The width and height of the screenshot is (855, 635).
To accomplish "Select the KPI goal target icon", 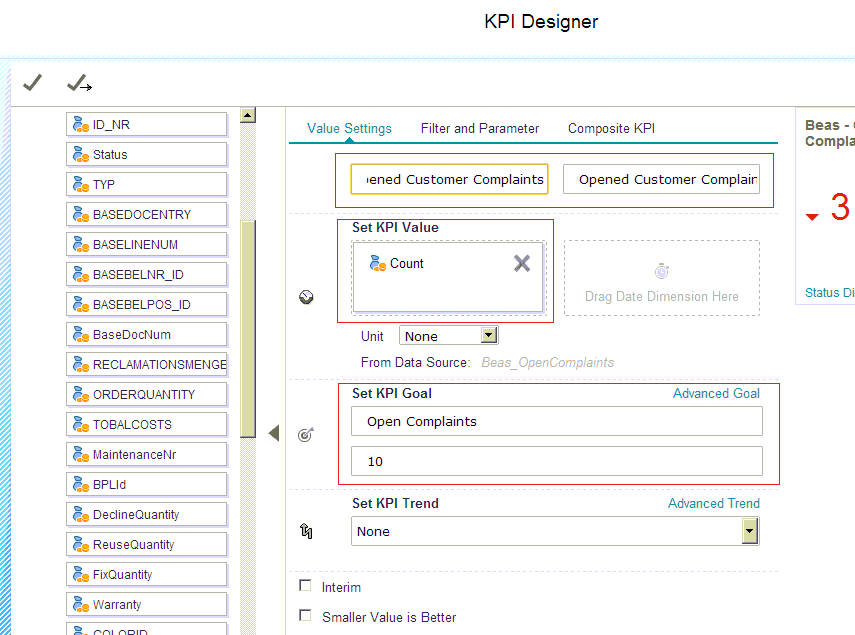I will click(306, 434).
